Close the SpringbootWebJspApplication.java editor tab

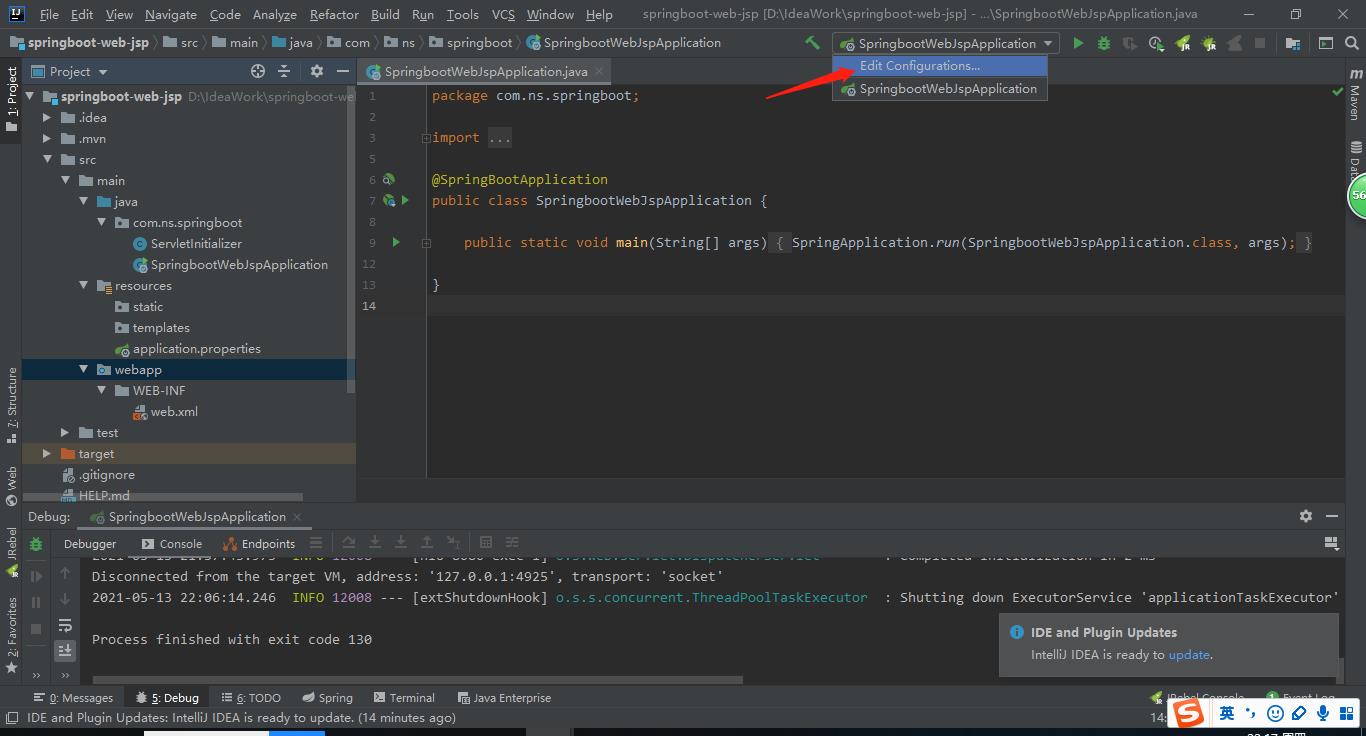point(599,71)
